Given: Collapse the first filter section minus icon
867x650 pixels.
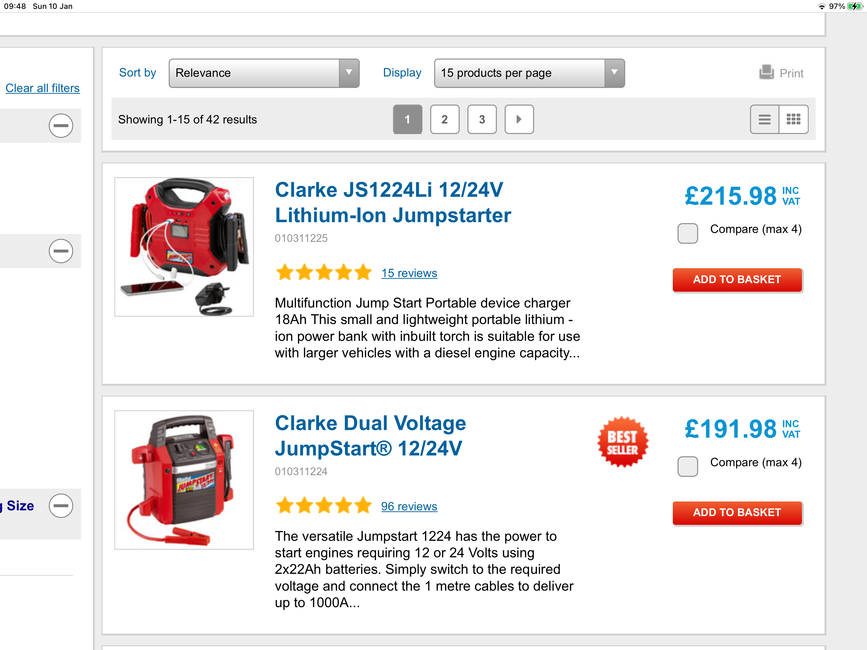Looking at the screenshot, I should [61, 125].
